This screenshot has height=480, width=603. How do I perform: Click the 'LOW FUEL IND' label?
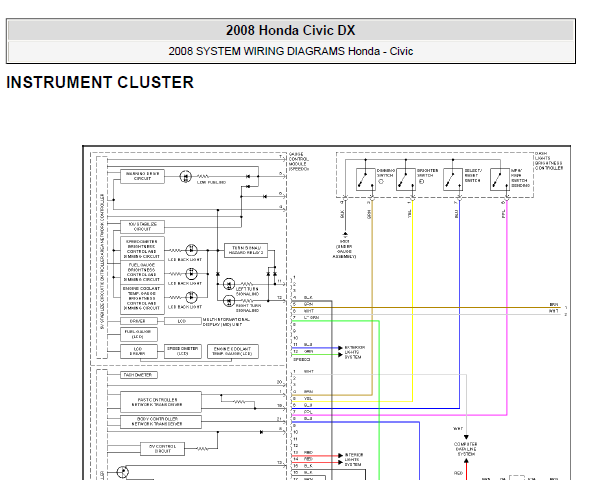211,182
